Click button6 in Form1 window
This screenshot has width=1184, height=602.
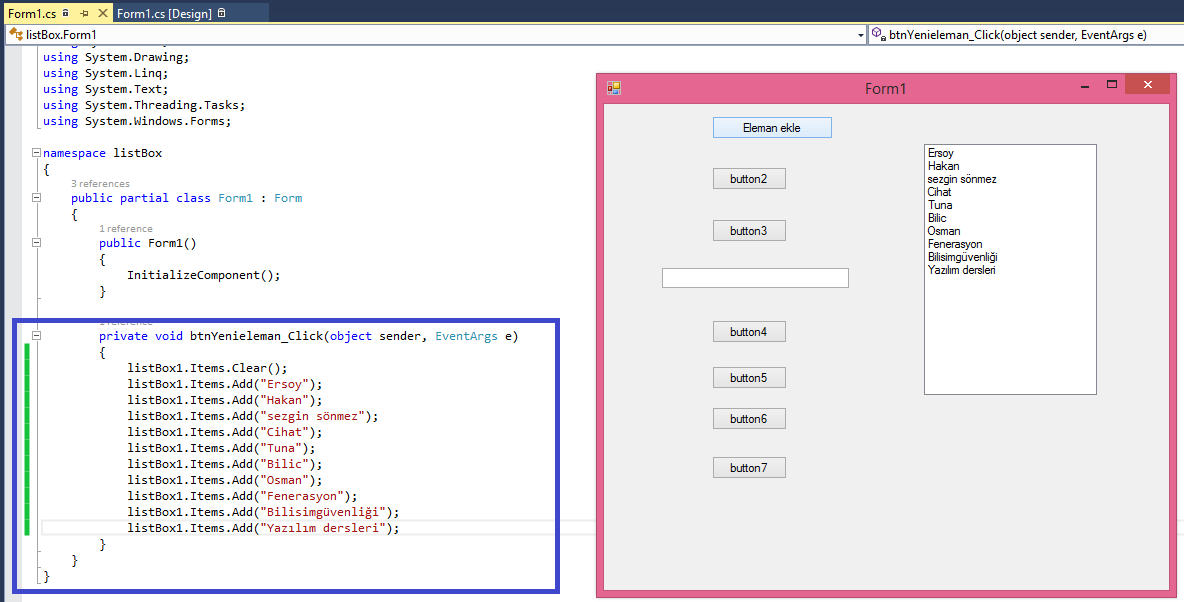[x=749, y=418]
